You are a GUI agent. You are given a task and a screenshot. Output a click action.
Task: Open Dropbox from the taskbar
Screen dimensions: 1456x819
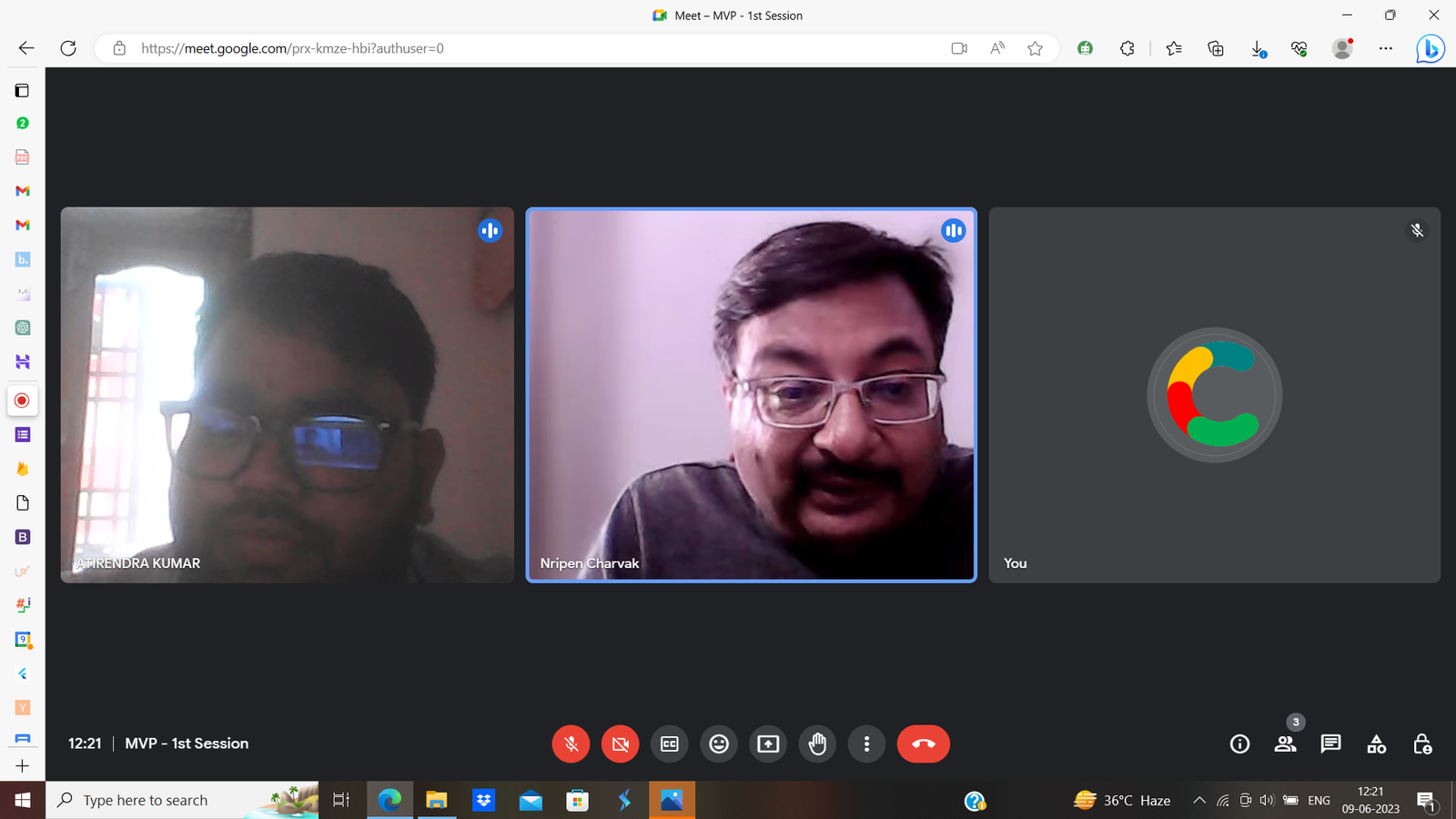pyautogui.click(x=484, y=800)
